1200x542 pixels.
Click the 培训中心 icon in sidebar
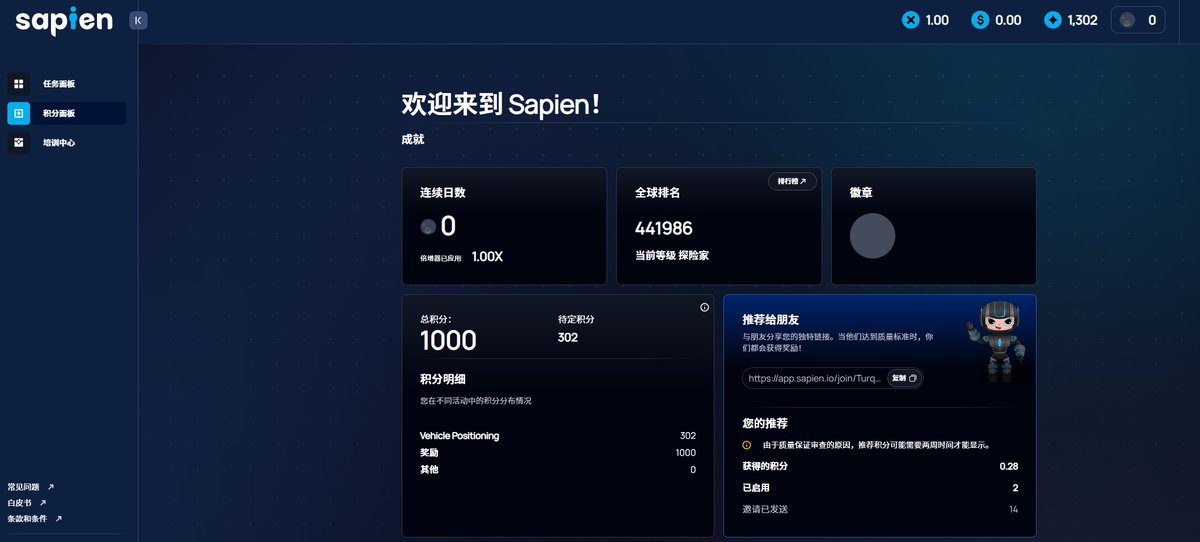tap(18, 143)
